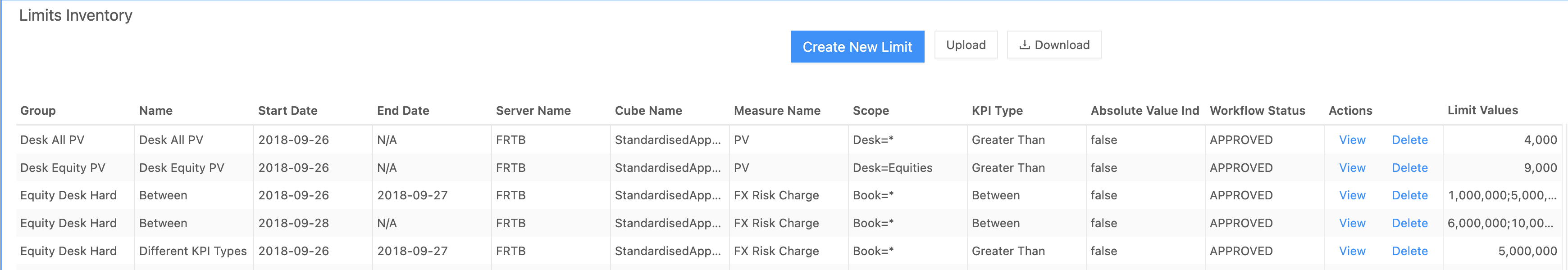Delete the Between limit starting 2018-09-28

point(1410,223)
